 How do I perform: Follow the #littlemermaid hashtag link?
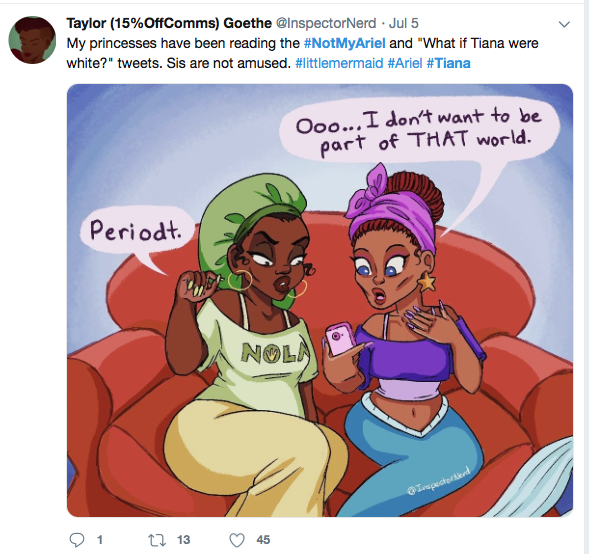coord(339,63)
